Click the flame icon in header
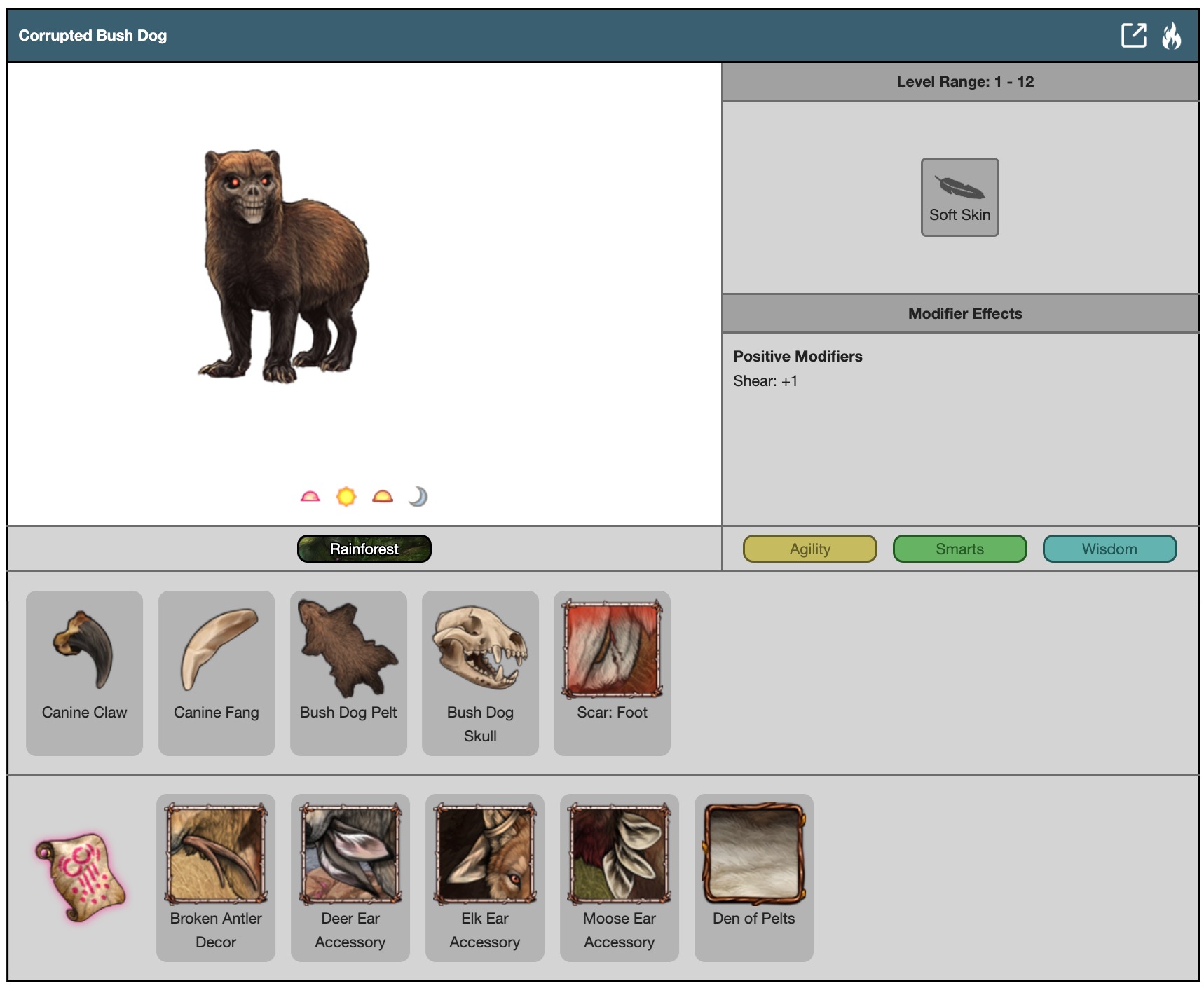This screenshot has width=1204, height=988. 1171,36
